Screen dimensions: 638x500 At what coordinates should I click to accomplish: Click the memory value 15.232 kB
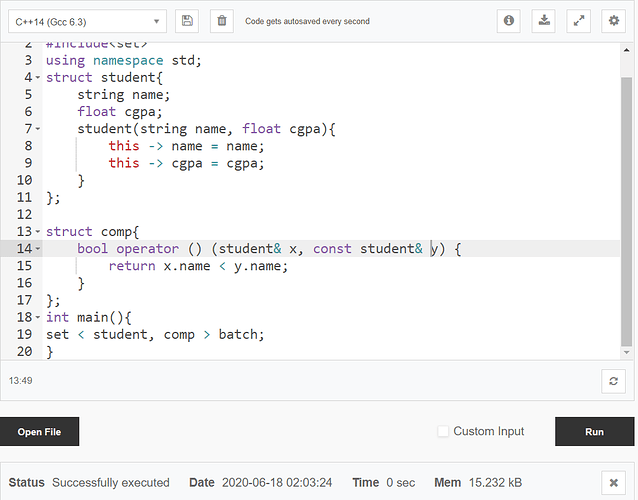coord(495,483)
